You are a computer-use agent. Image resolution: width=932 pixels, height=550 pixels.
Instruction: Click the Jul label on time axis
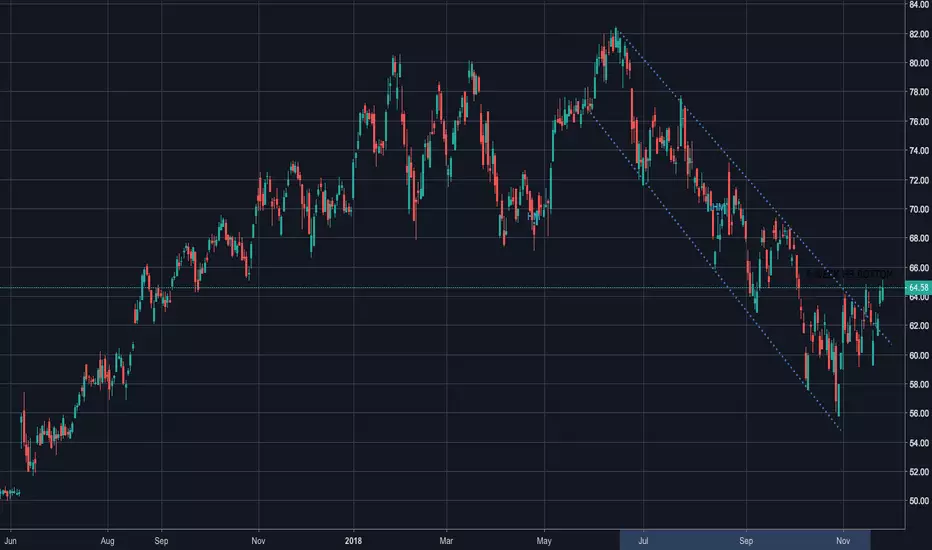point(643,541)
